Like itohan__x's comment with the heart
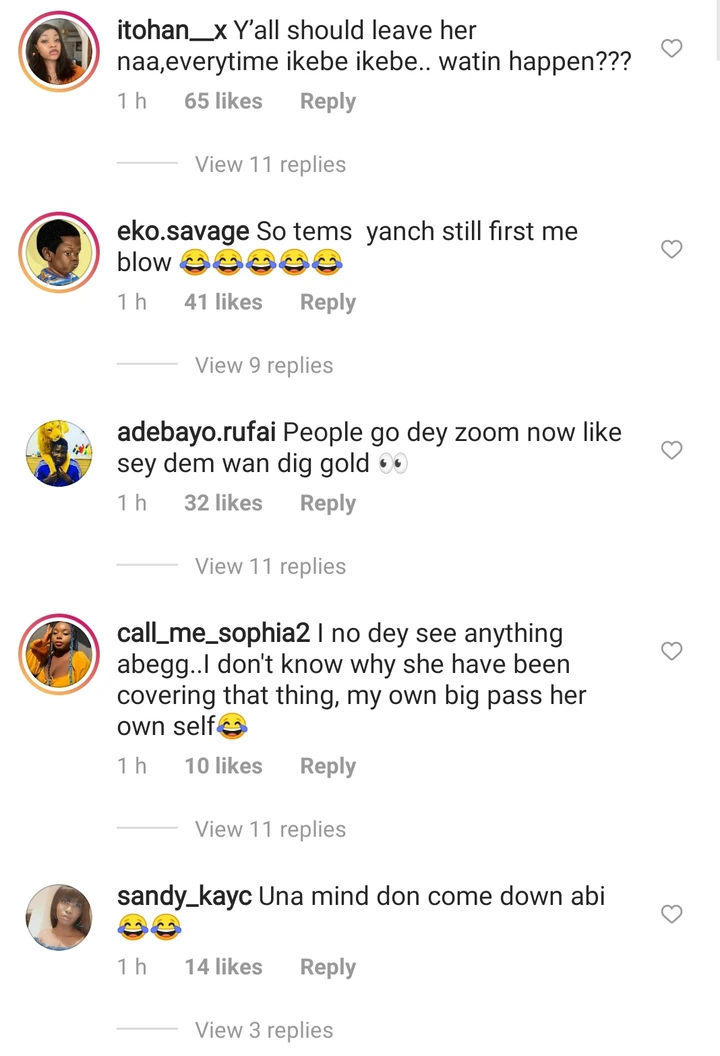Viewport: 720px width, 1056px height. pyautogui.click(x=673, y=48)
